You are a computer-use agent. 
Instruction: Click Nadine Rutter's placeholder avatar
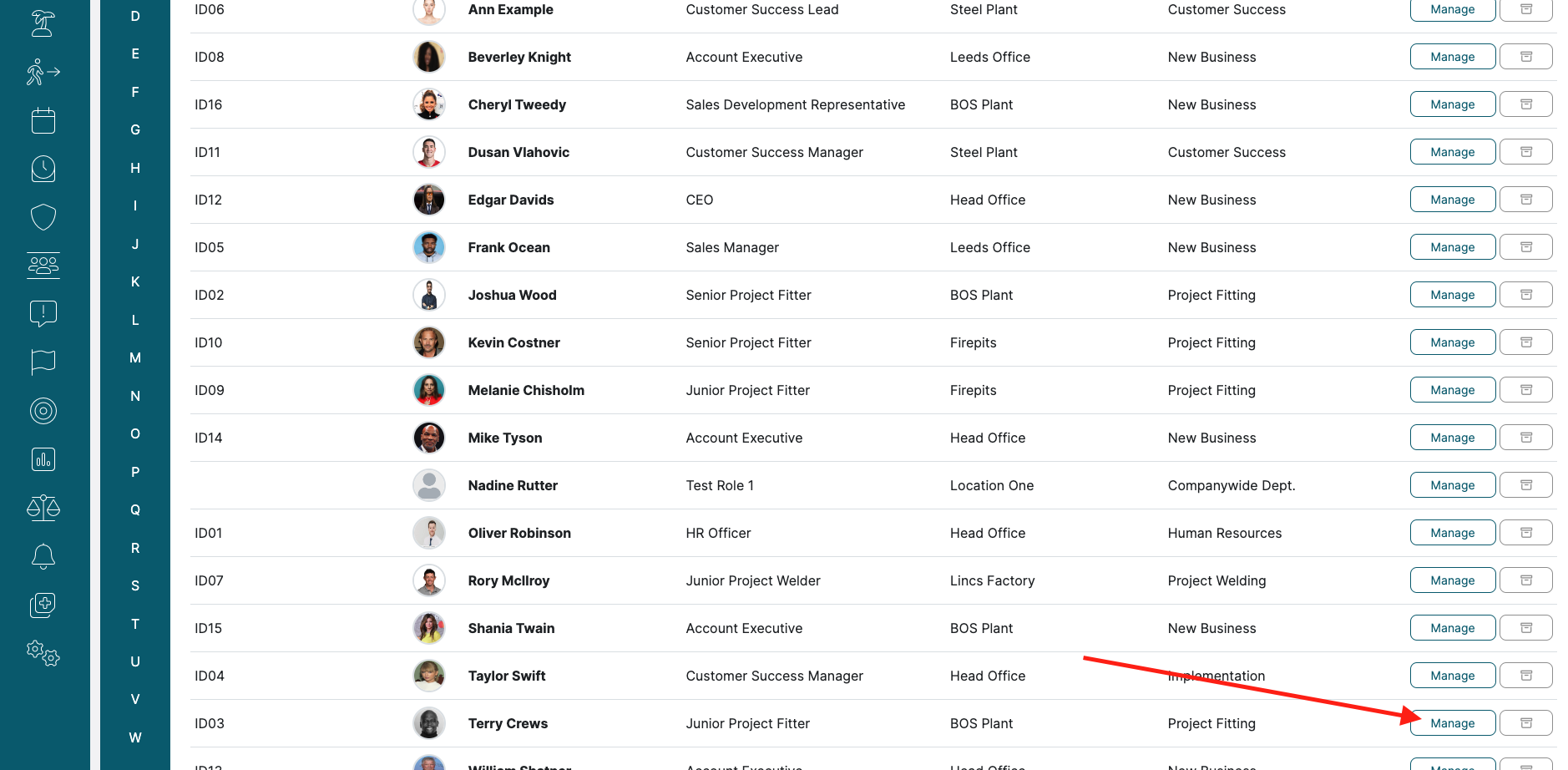(429, 485)
